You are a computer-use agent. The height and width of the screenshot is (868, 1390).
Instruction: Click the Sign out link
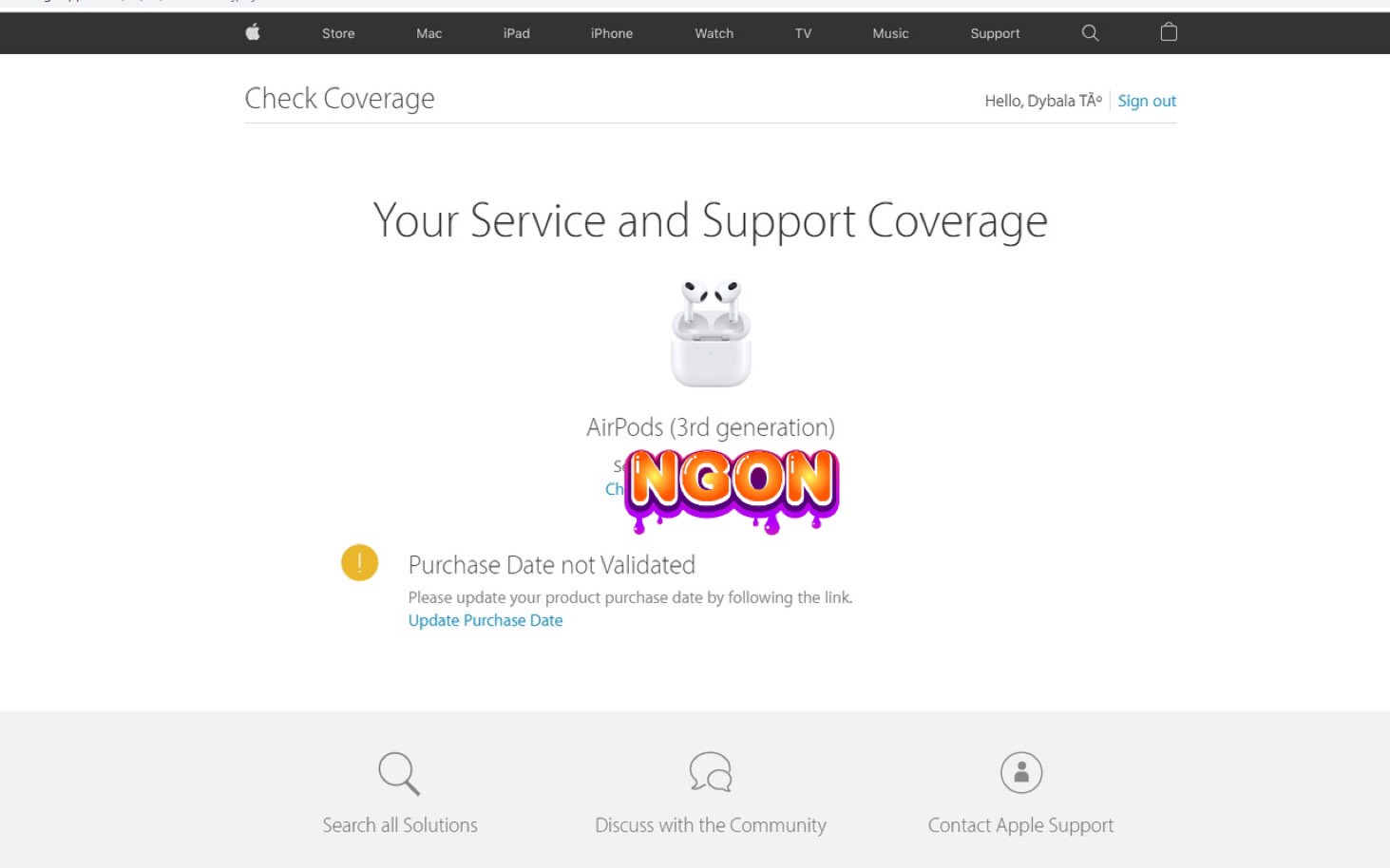point(1147,101)
